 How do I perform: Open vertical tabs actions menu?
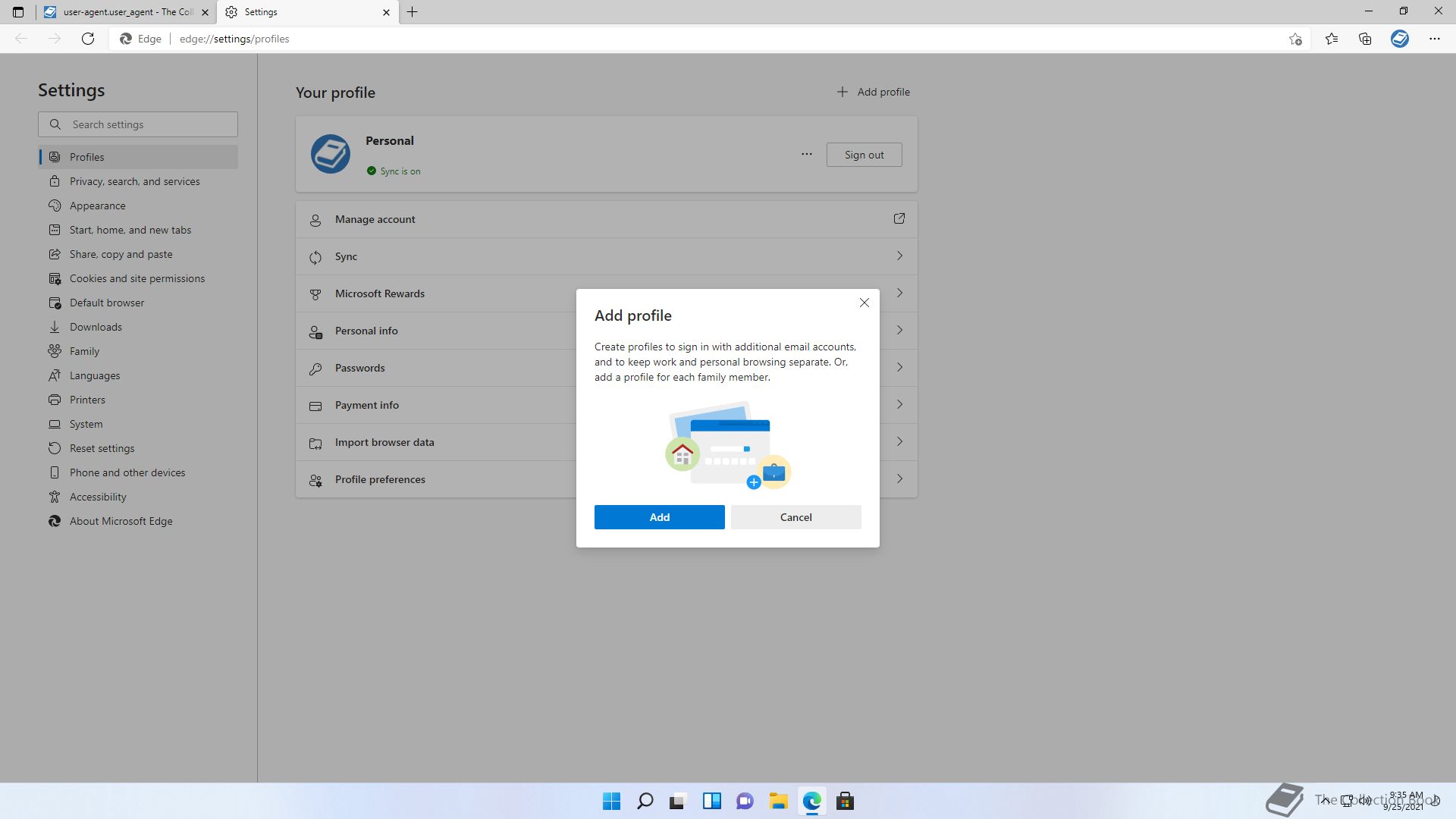pyautogui.click(x=18, y=12)
